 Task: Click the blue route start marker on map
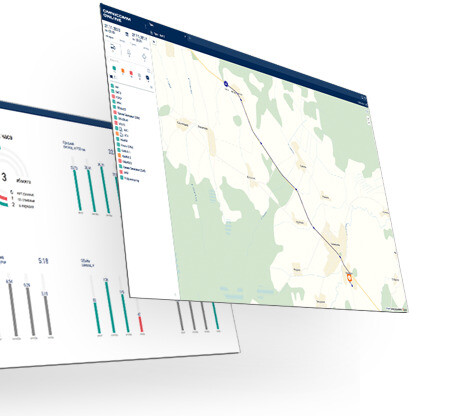click(x=226, y=84)
